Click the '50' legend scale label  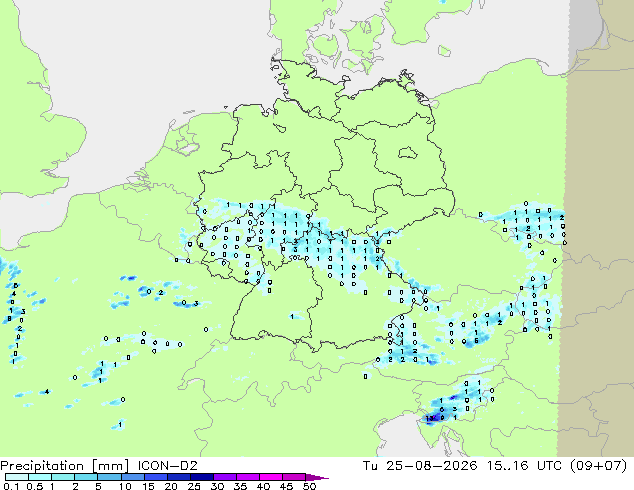coord(309,486)
